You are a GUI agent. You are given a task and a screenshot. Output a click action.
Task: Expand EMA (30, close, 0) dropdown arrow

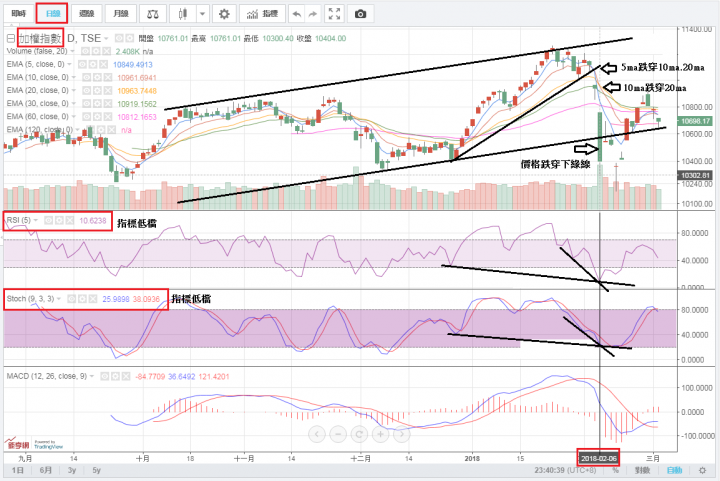click(x=73, y=103)
